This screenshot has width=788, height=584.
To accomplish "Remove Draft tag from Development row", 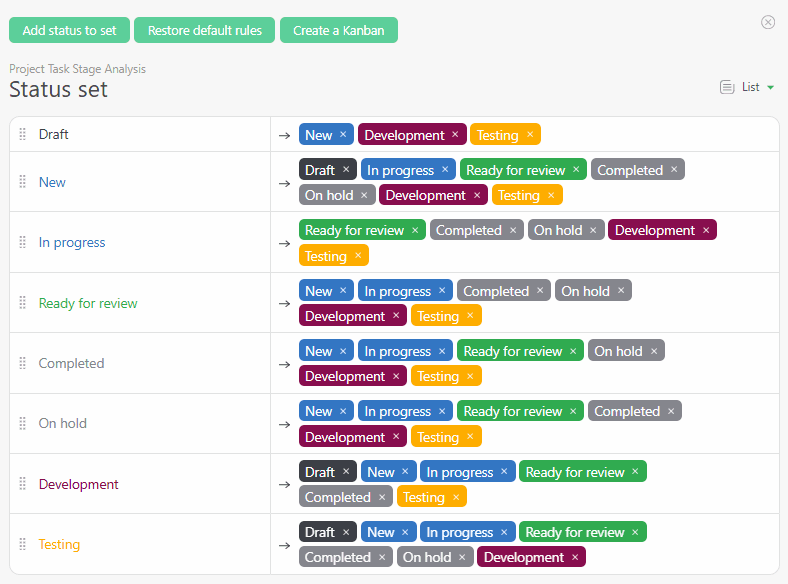I will pyautogui.click(x=346, y=472).
